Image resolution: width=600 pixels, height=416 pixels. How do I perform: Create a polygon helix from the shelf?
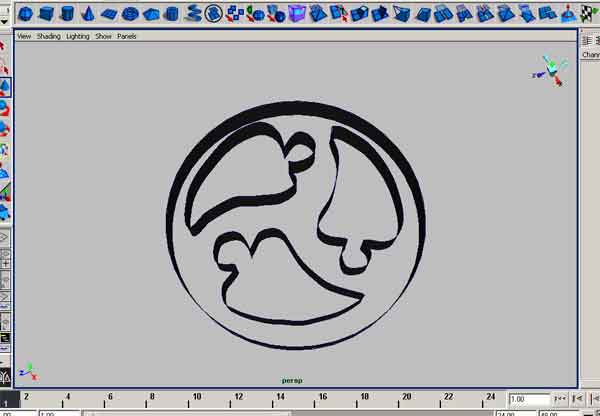pyautogui.click(x=192, y=13)
